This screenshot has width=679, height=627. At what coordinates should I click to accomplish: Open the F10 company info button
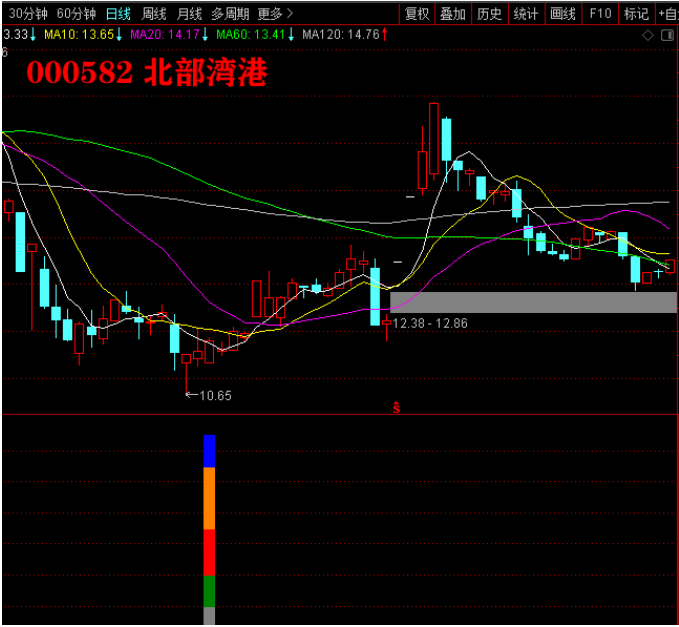[600, 14]
